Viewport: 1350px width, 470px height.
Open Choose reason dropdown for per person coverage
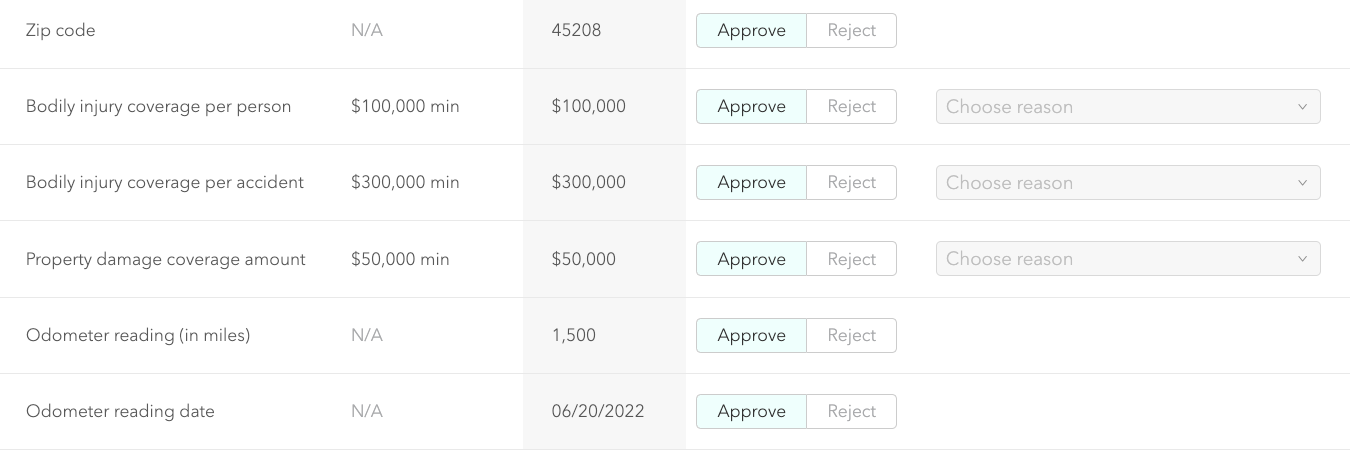1128,106
